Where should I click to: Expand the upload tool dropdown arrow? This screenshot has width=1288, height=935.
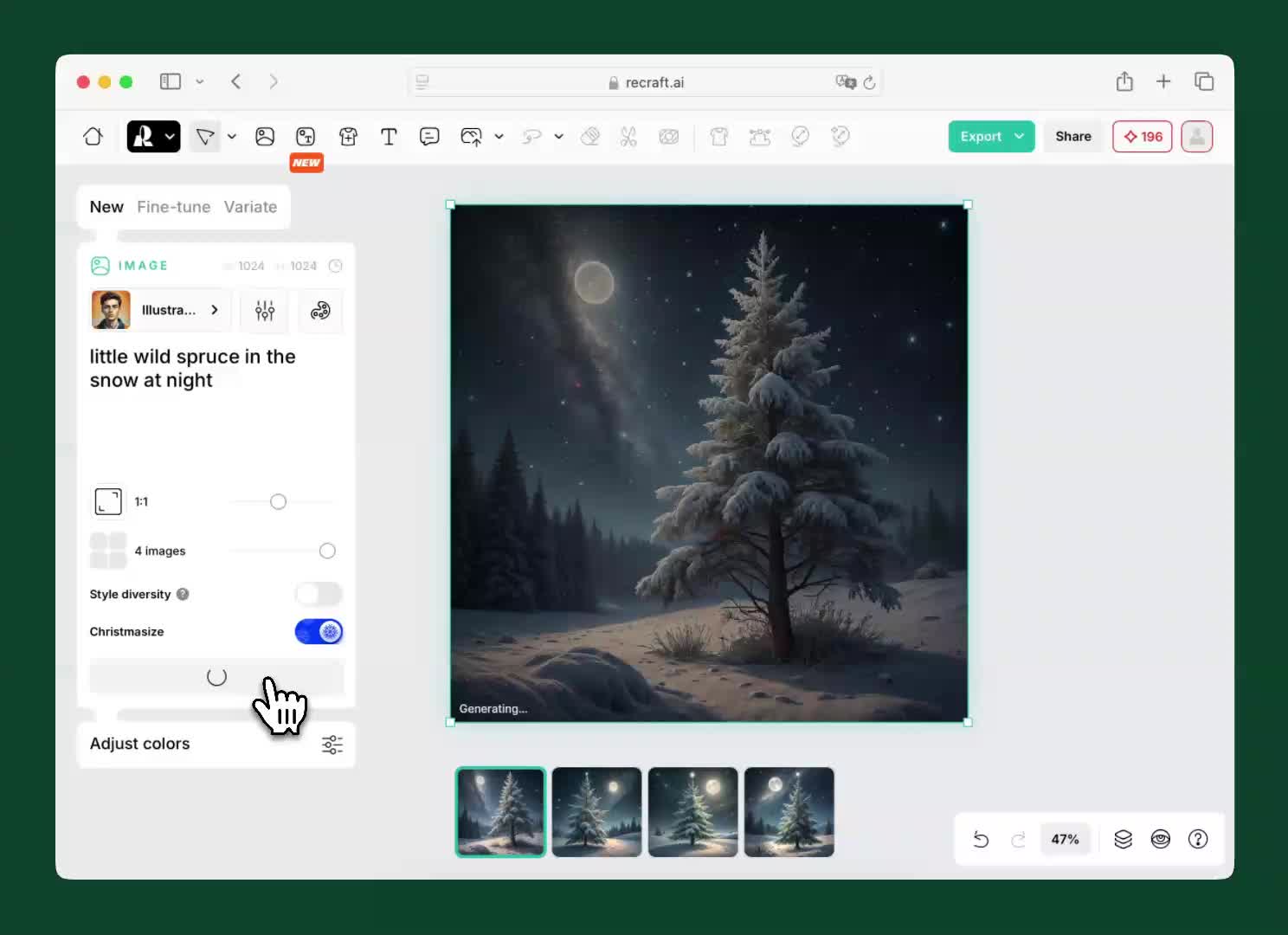tap(499, 137)
